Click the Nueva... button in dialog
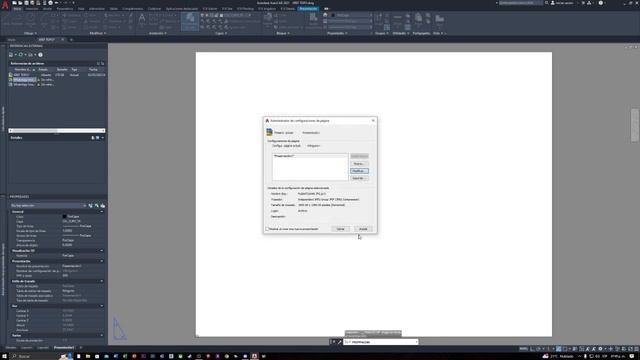Image resolution: width=640 pixels, height=360 pixels. [359, 164]
